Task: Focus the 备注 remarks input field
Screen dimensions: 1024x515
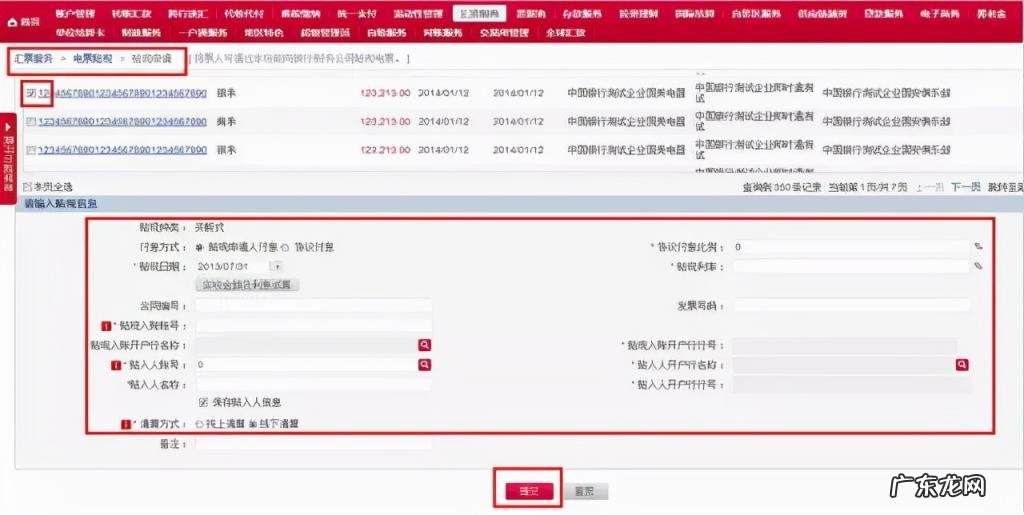Action: [313, 444]
